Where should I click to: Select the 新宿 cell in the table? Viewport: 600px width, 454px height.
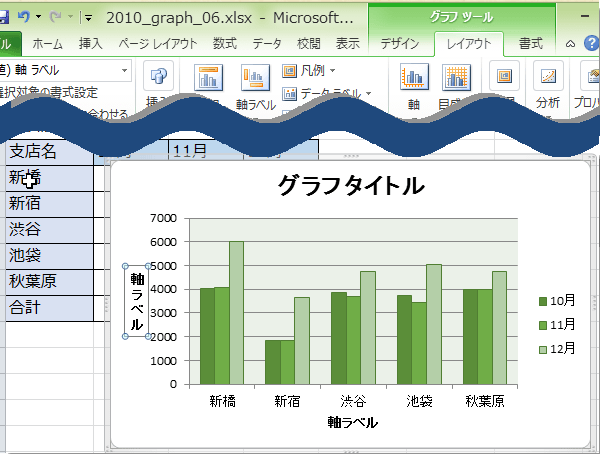tap(49, 204)
